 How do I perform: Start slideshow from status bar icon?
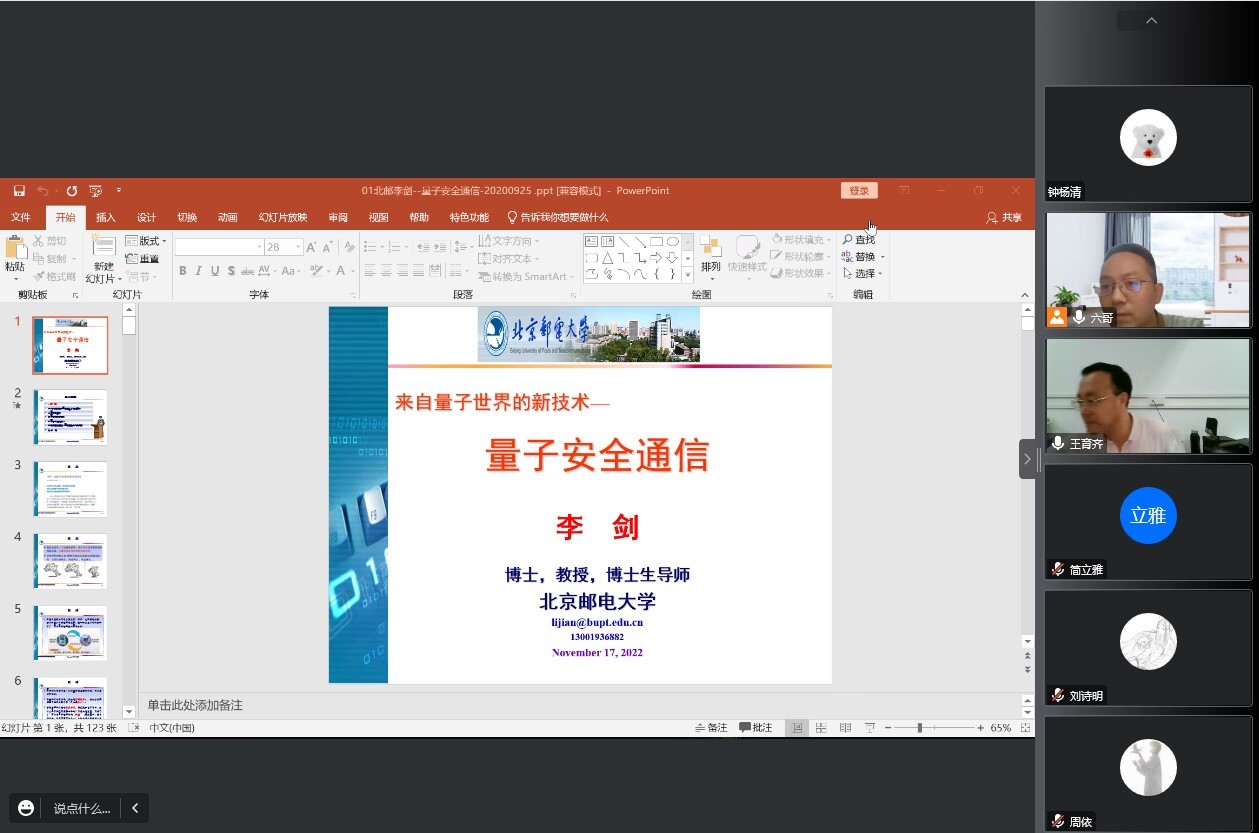869,728
